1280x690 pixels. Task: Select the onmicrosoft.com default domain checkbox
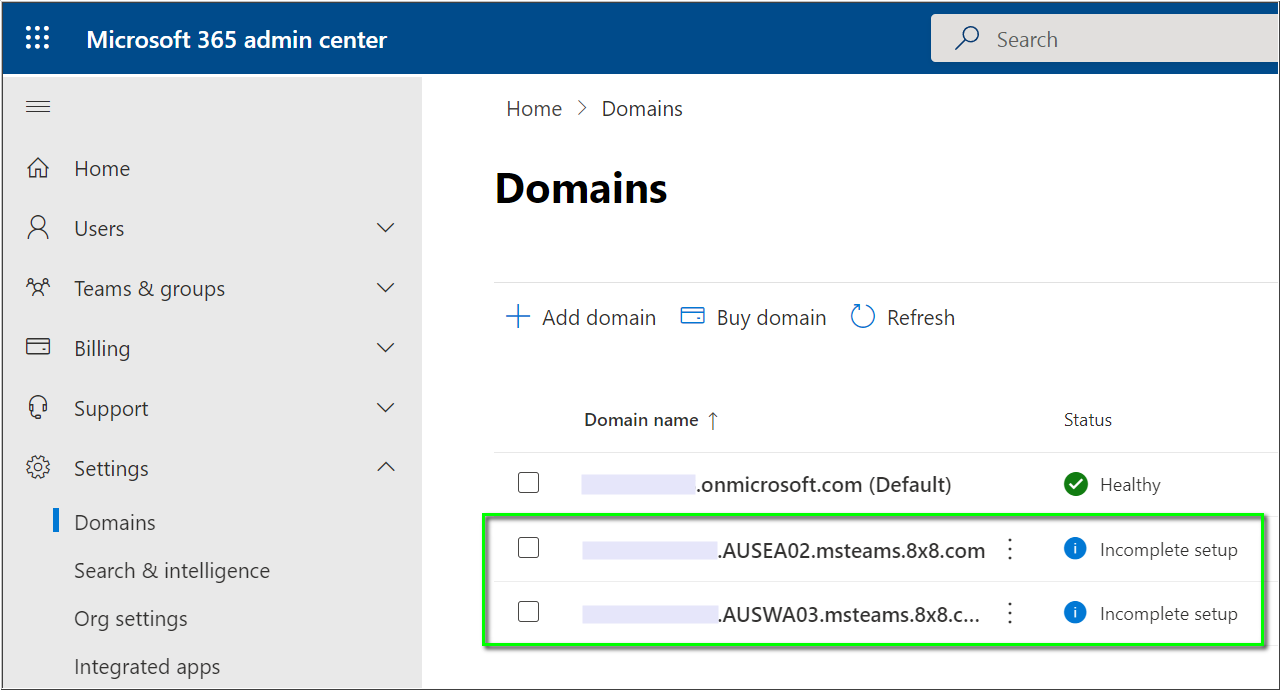pyautogui.click(x=528, y=483)
